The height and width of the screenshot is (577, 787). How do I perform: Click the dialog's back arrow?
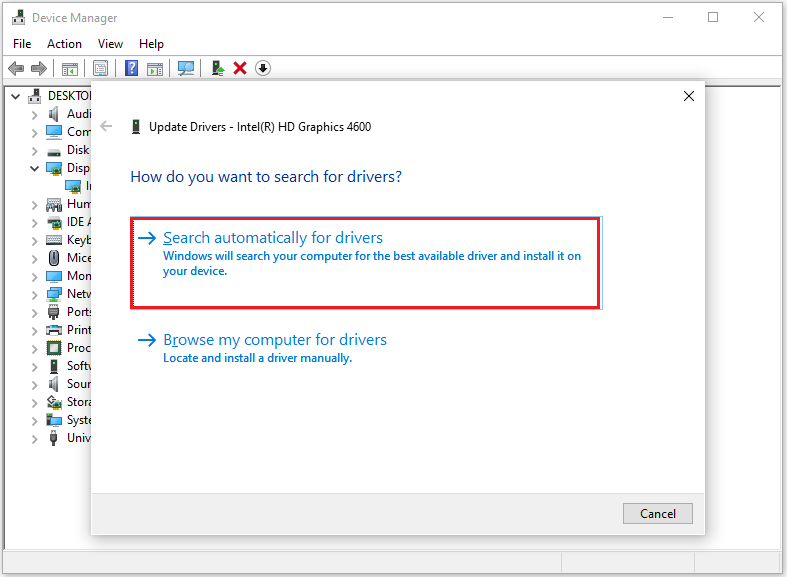point(106,126)
